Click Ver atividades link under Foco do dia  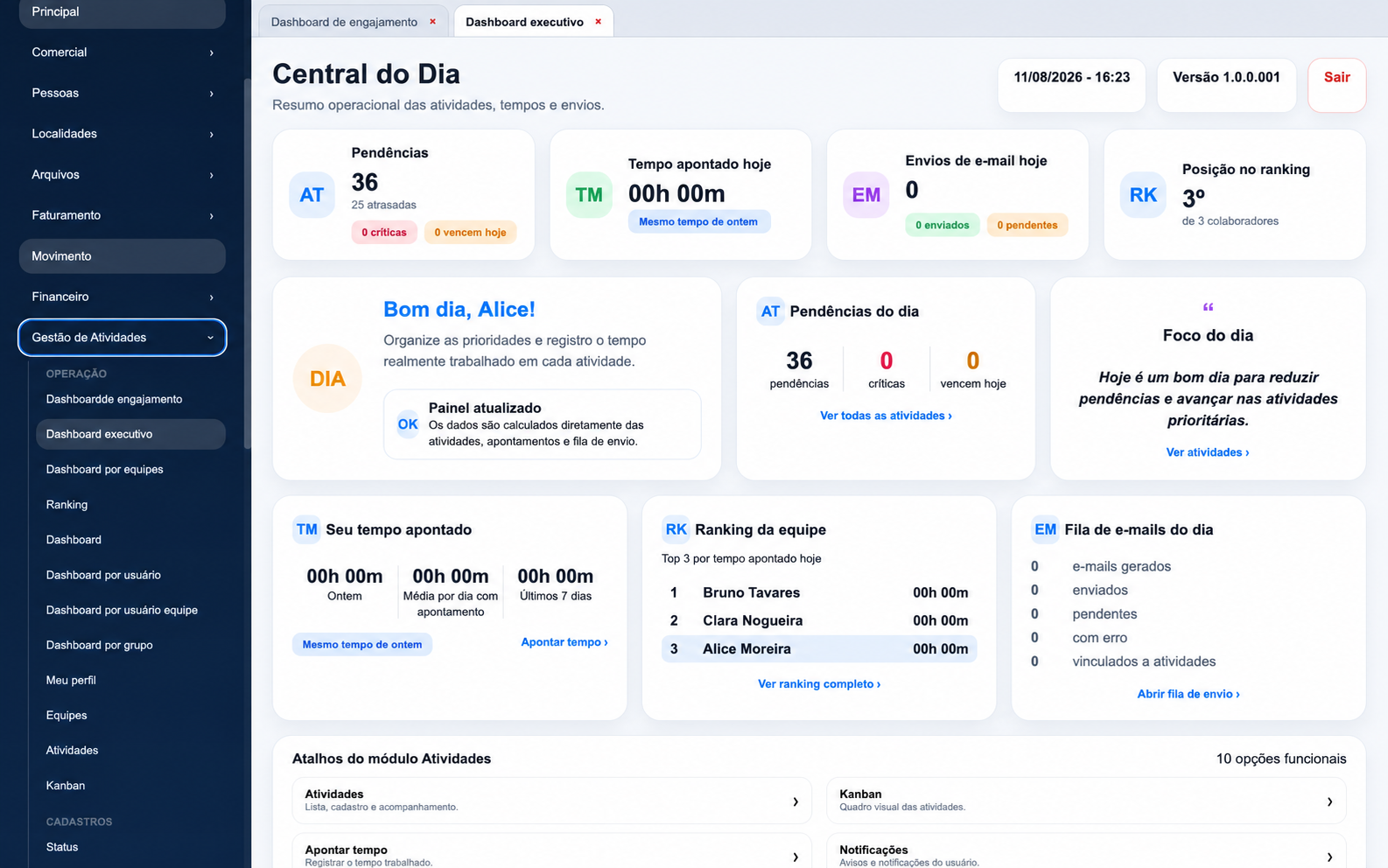[1208, 452]
